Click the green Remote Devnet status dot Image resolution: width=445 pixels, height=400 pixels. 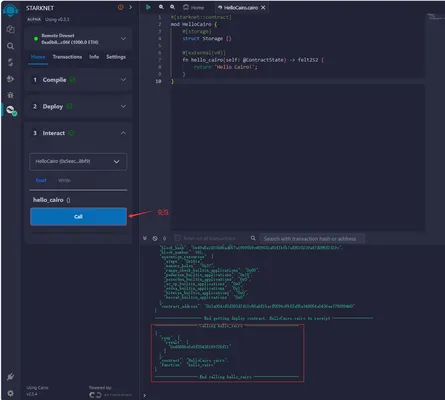click(36, 39)
